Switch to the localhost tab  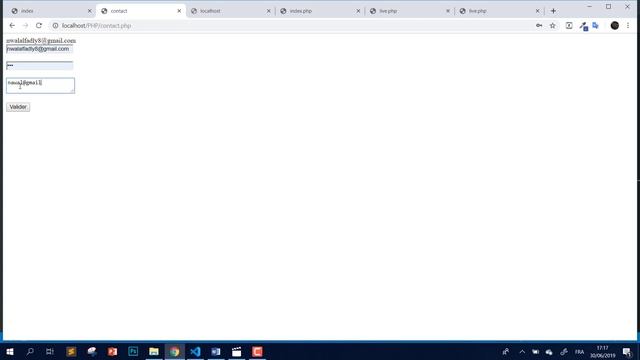(231, 11)
